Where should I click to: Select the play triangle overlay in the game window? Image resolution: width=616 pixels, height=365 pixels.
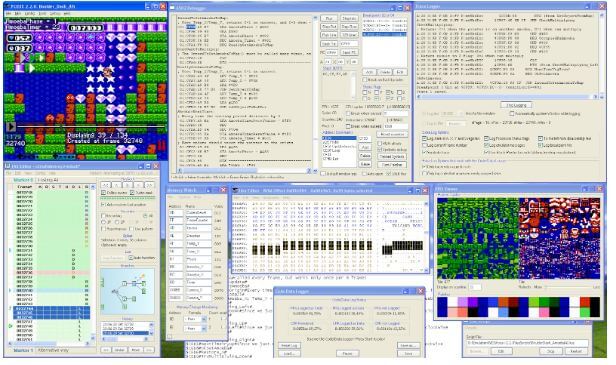pyautogui.click(x=11, y=127)
